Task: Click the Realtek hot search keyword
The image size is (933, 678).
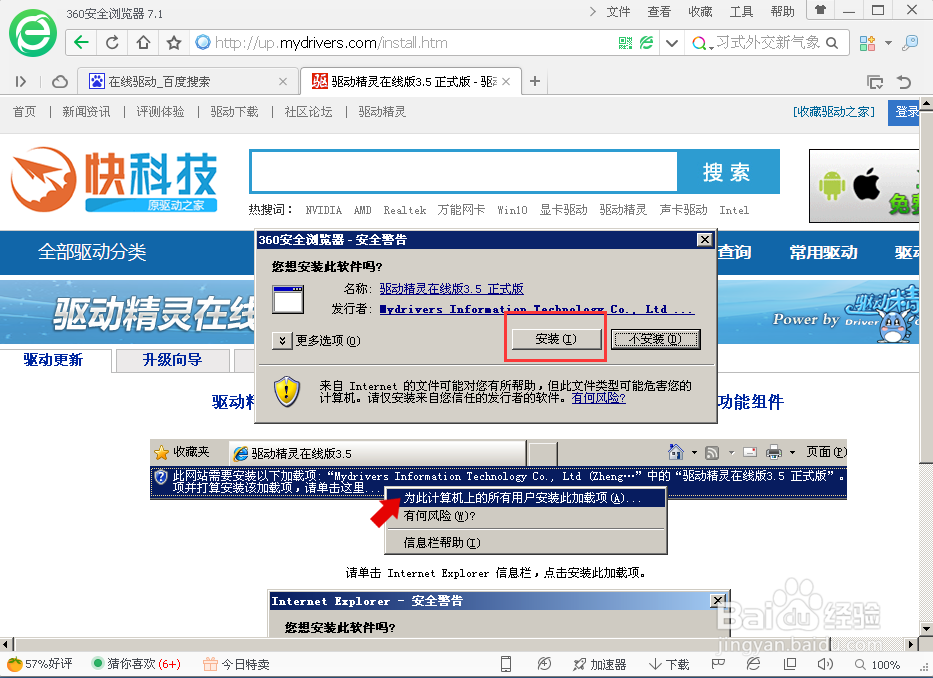Action: pyautogui.click(x=405, y=210)
